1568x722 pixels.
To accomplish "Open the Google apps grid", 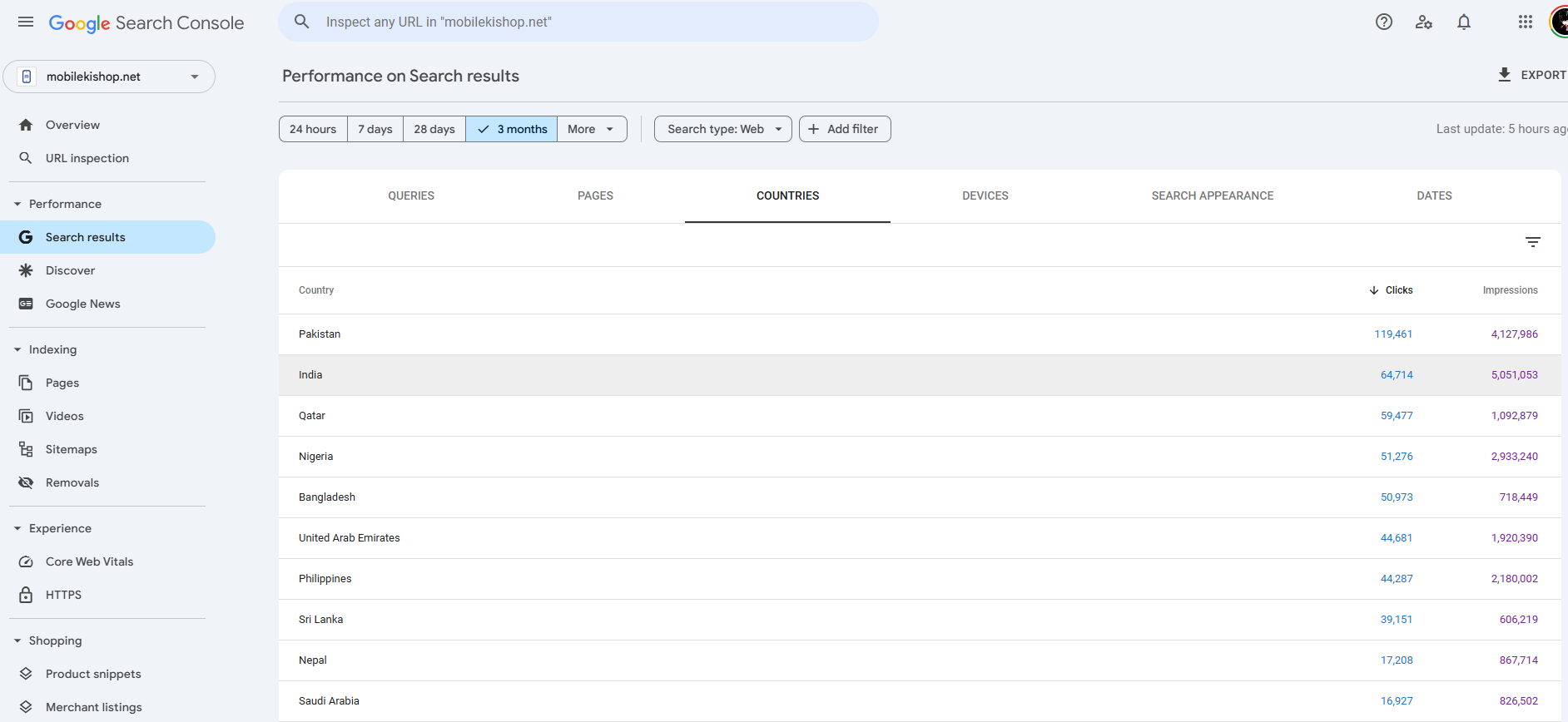I will tap(1525, 22).
